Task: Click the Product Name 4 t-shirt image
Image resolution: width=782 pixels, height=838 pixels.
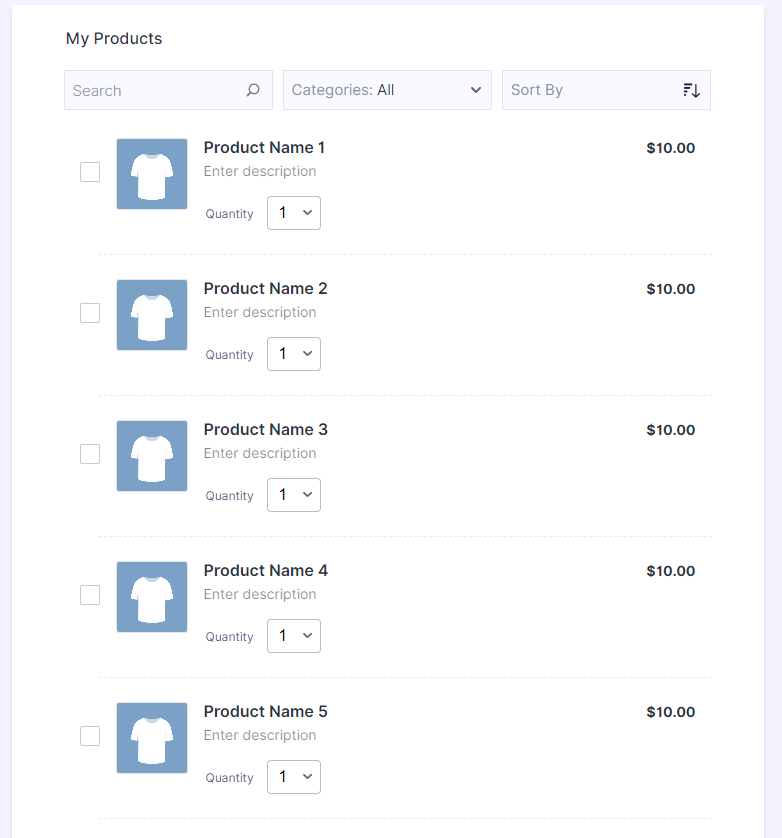Action: (x=152, y=597)
